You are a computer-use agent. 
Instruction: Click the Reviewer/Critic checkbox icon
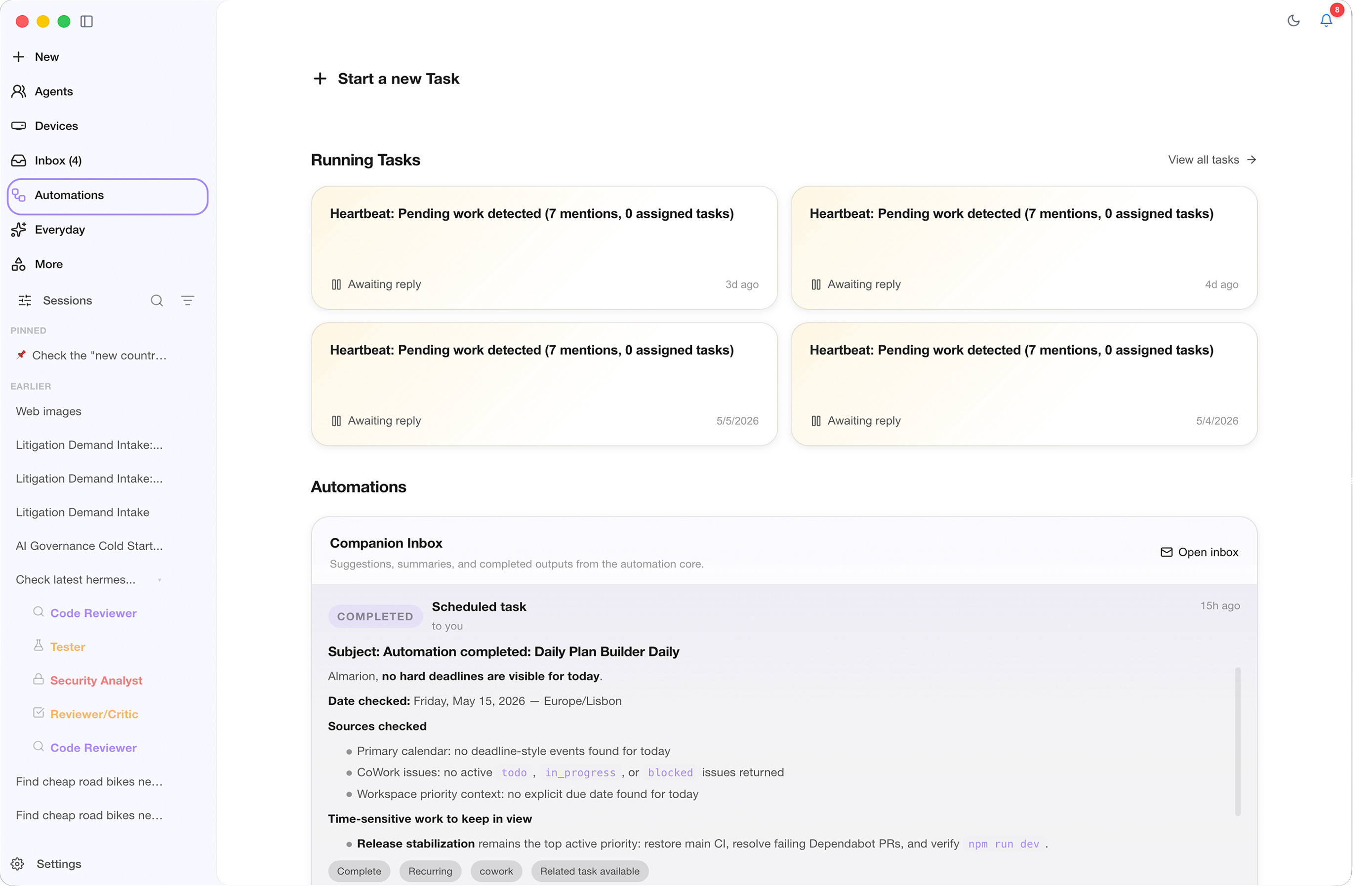(39, 712)
